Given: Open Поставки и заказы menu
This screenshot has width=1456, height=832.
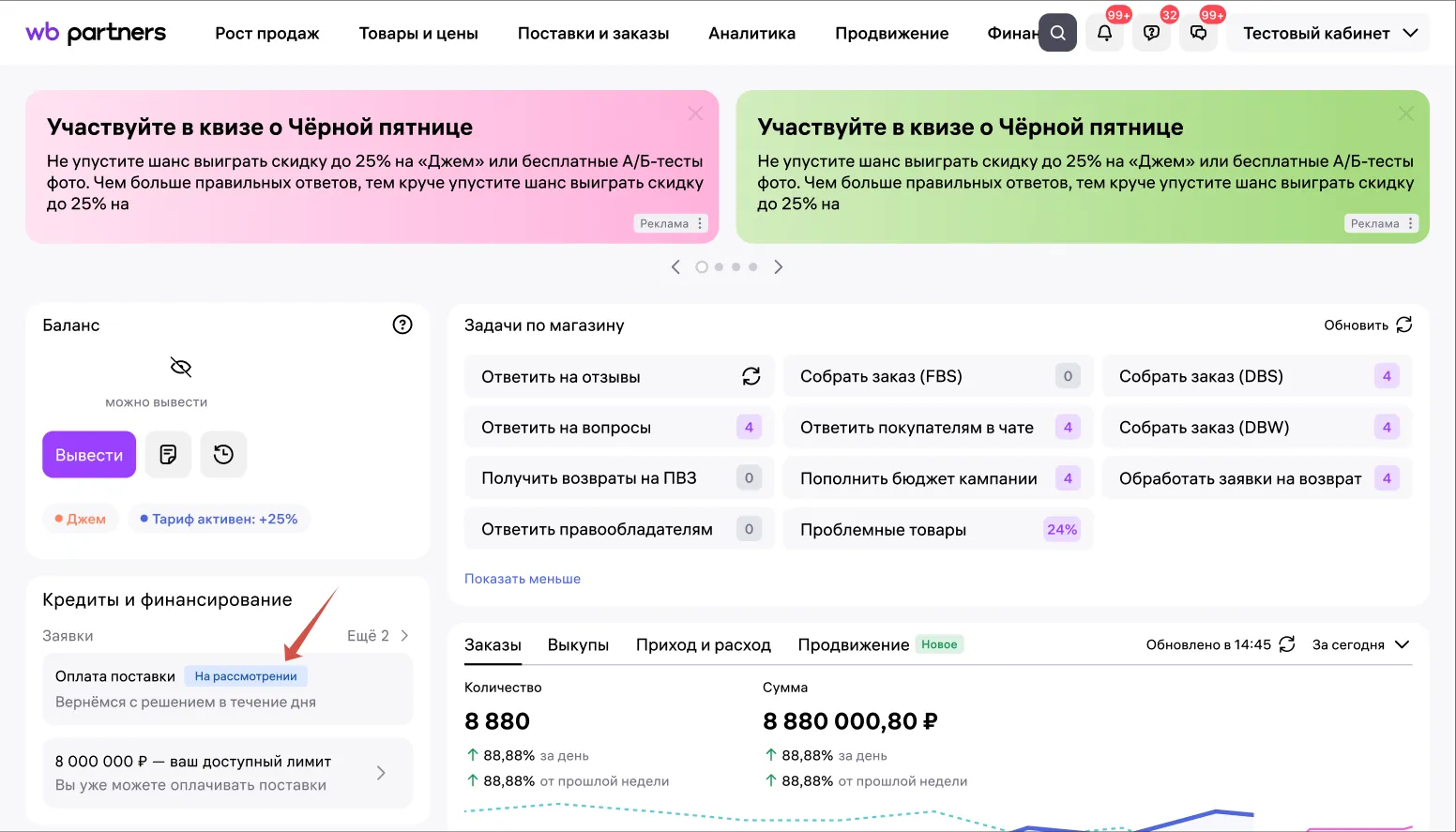Looking at the screenshot, I should click(x=593, y=33).
